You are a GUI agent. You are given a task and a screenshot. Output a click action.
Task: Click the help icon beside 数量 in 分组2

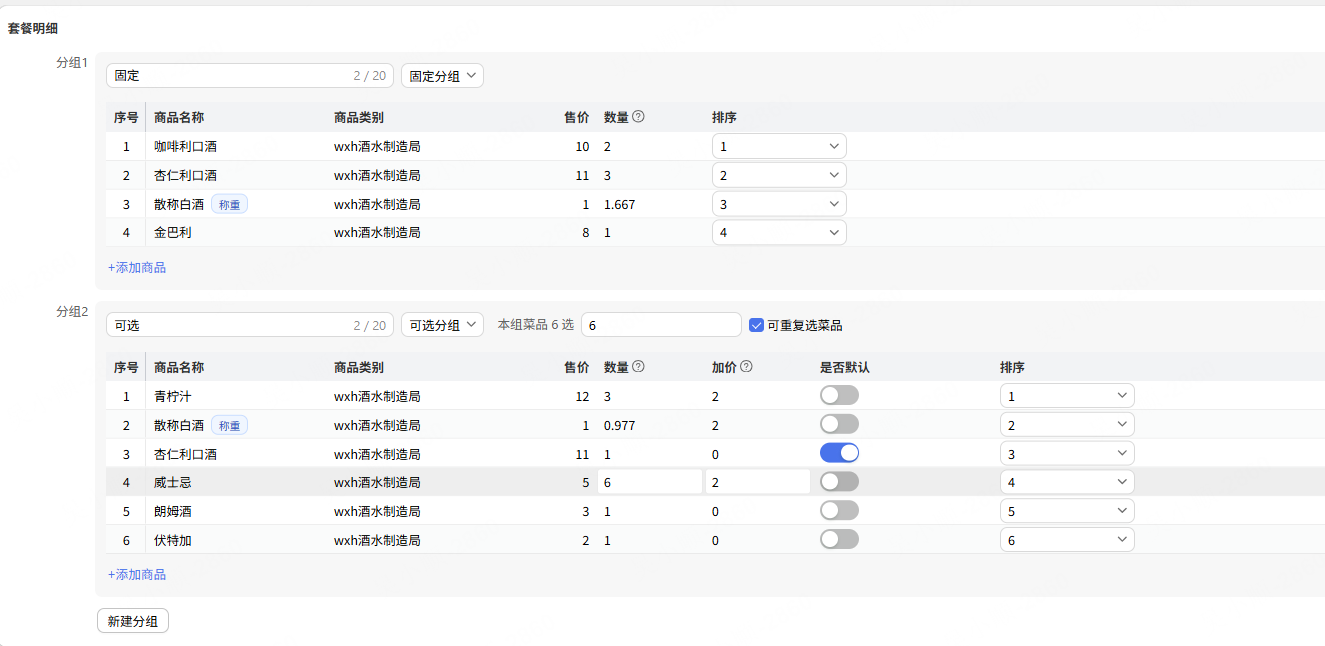[638, 367]
